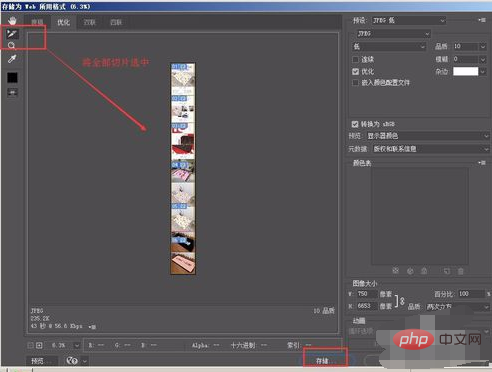Click the 品质 quality value field
The width and height of the screenshot is (492, 372).
[466, 46]
